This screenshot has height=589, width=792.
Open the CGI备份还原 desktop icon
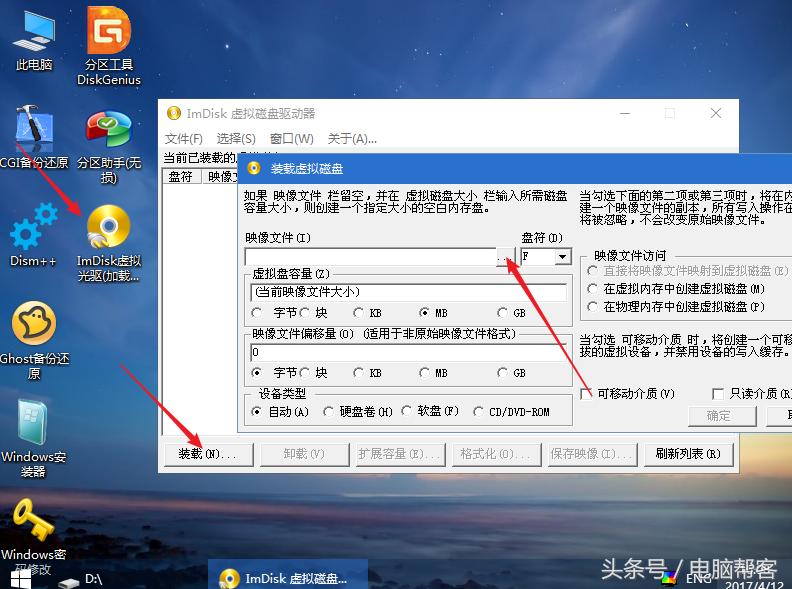pos(33,136)
